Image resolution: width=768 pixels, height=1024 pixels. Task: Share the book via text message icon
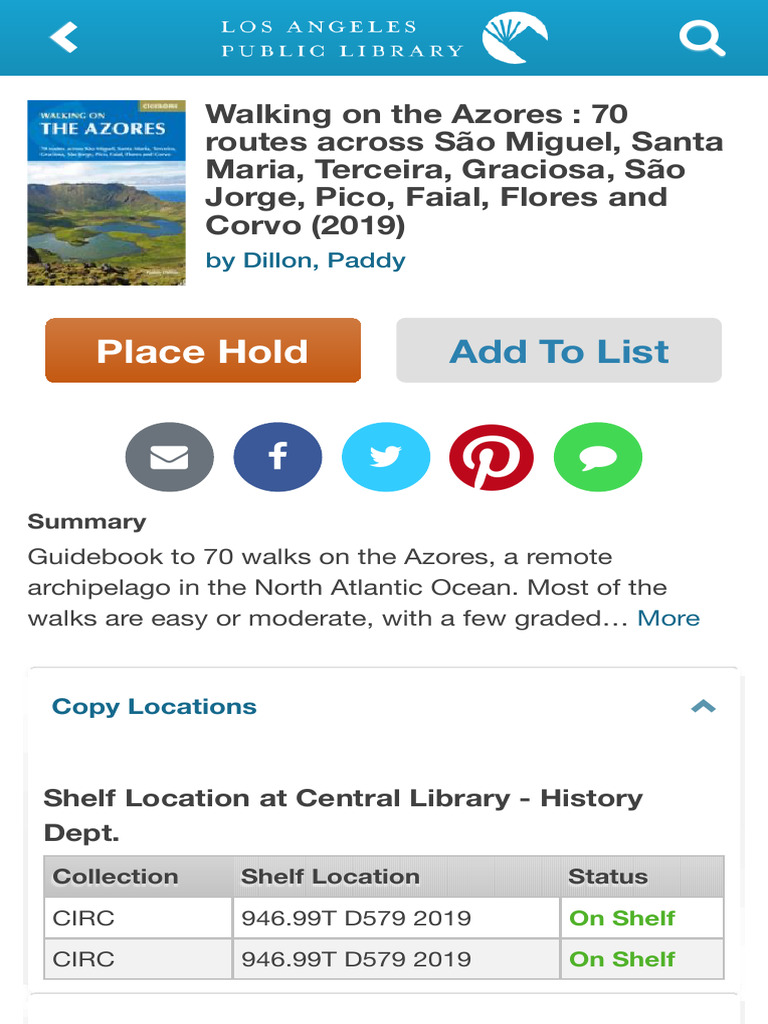[598, 457]
